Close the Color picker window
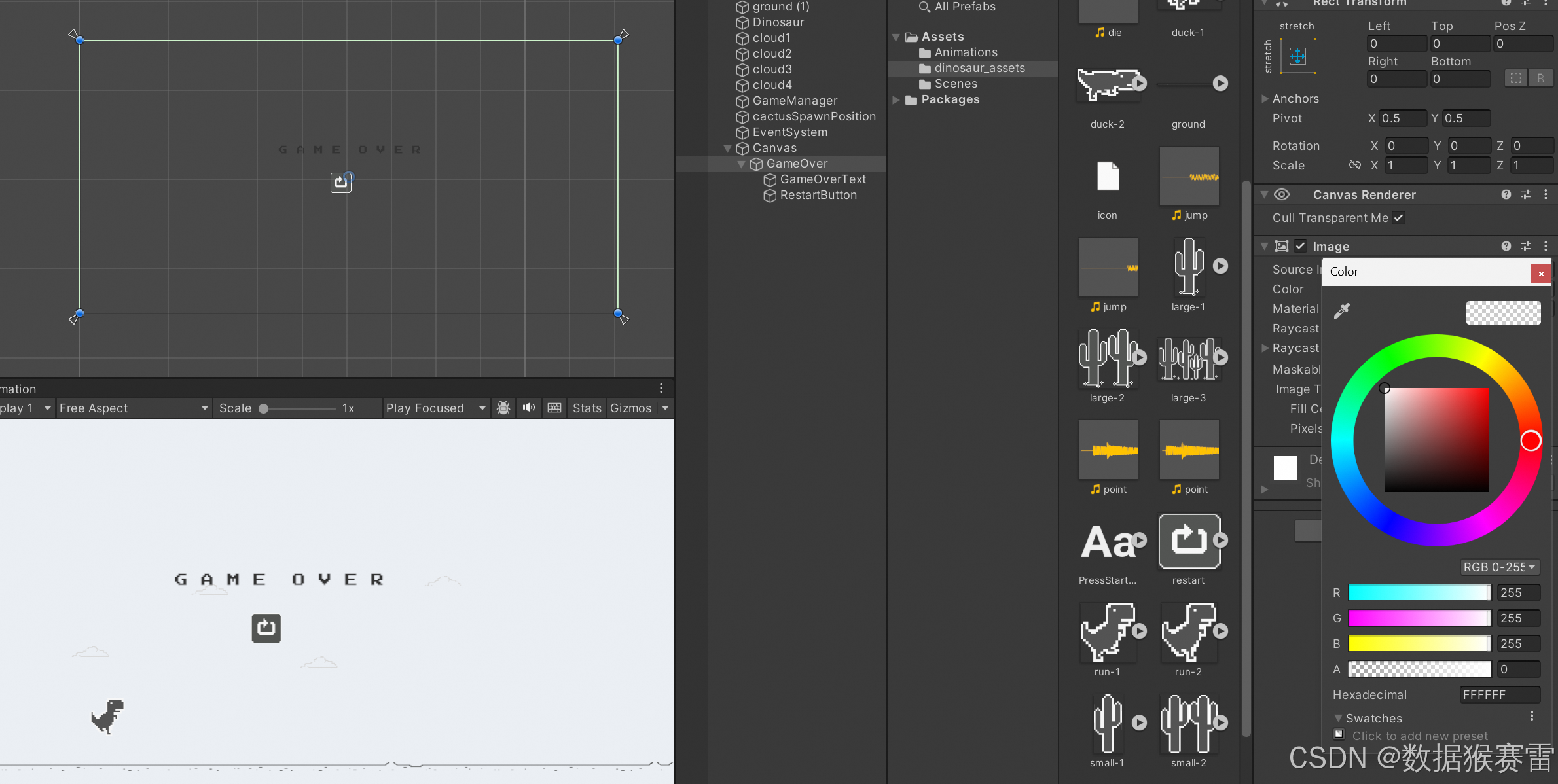This screenshot has height=784, width=1558. click(1541, 274)
